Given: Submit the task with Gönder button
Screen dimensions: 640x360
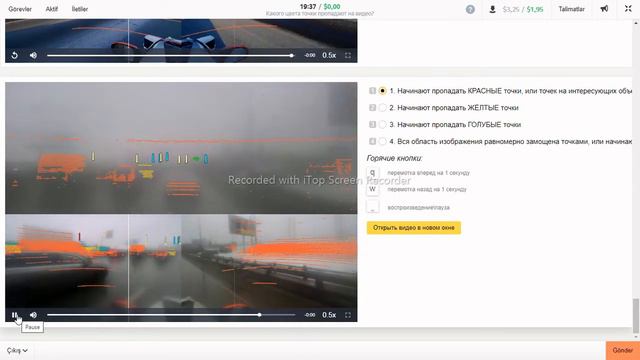Looking at the screenshot, I should [623, 350].
